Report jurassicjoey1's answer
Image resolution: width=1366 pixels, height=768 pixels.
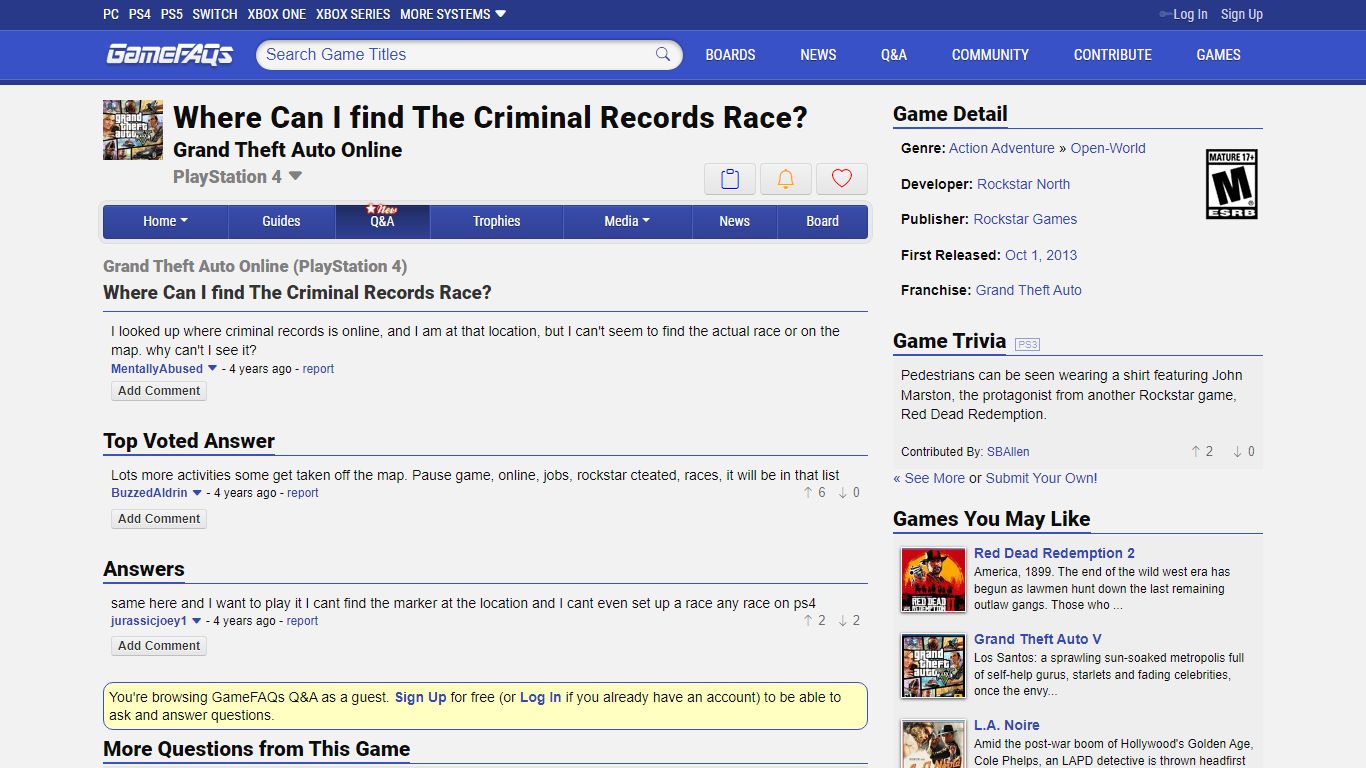[302, 621]
